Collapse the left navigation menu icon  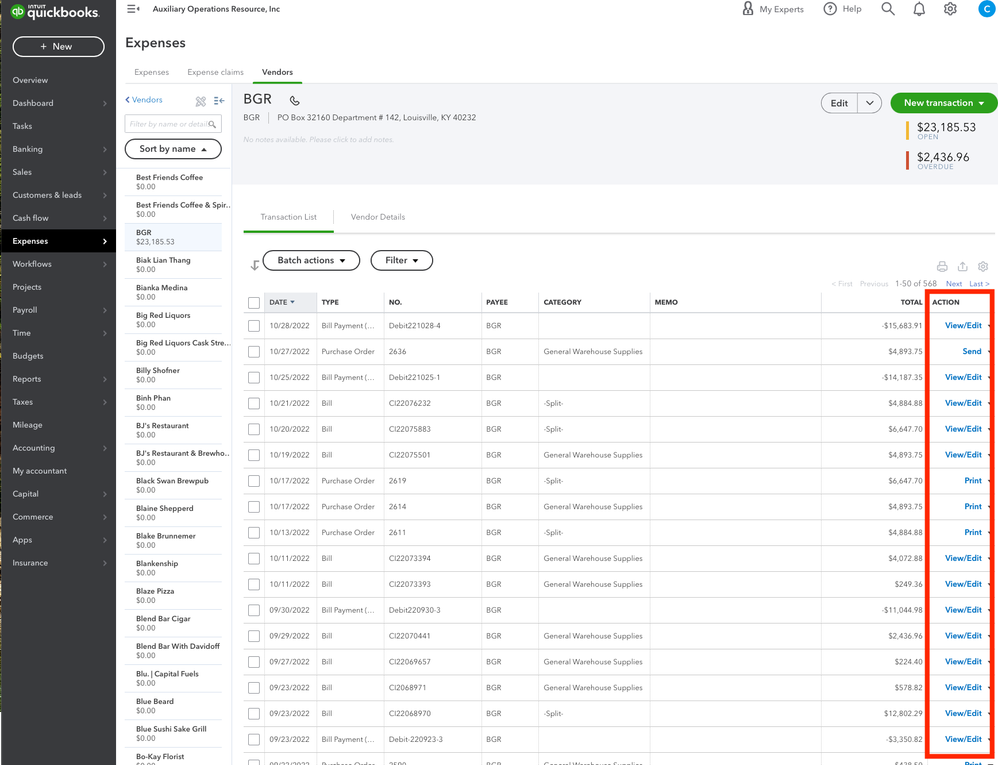pyautogui.click(x=133, y=9)
